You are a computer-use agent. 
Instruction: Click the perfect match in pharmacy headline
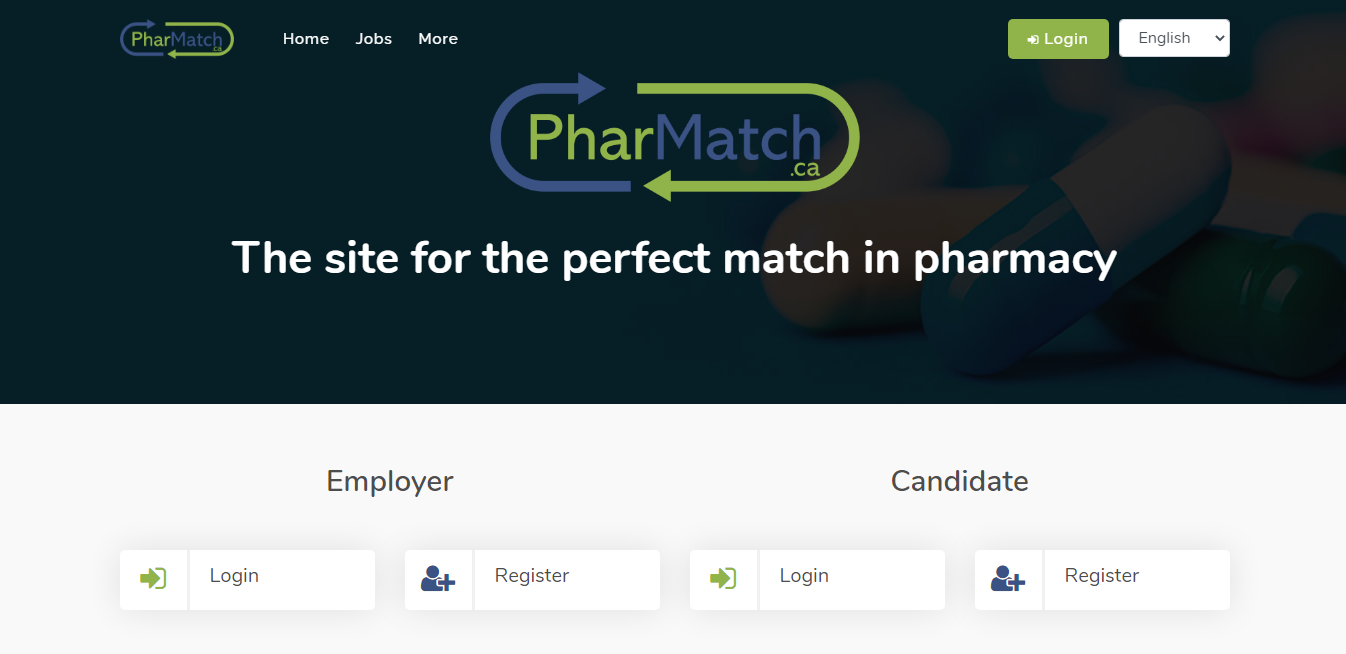[674, 258]
